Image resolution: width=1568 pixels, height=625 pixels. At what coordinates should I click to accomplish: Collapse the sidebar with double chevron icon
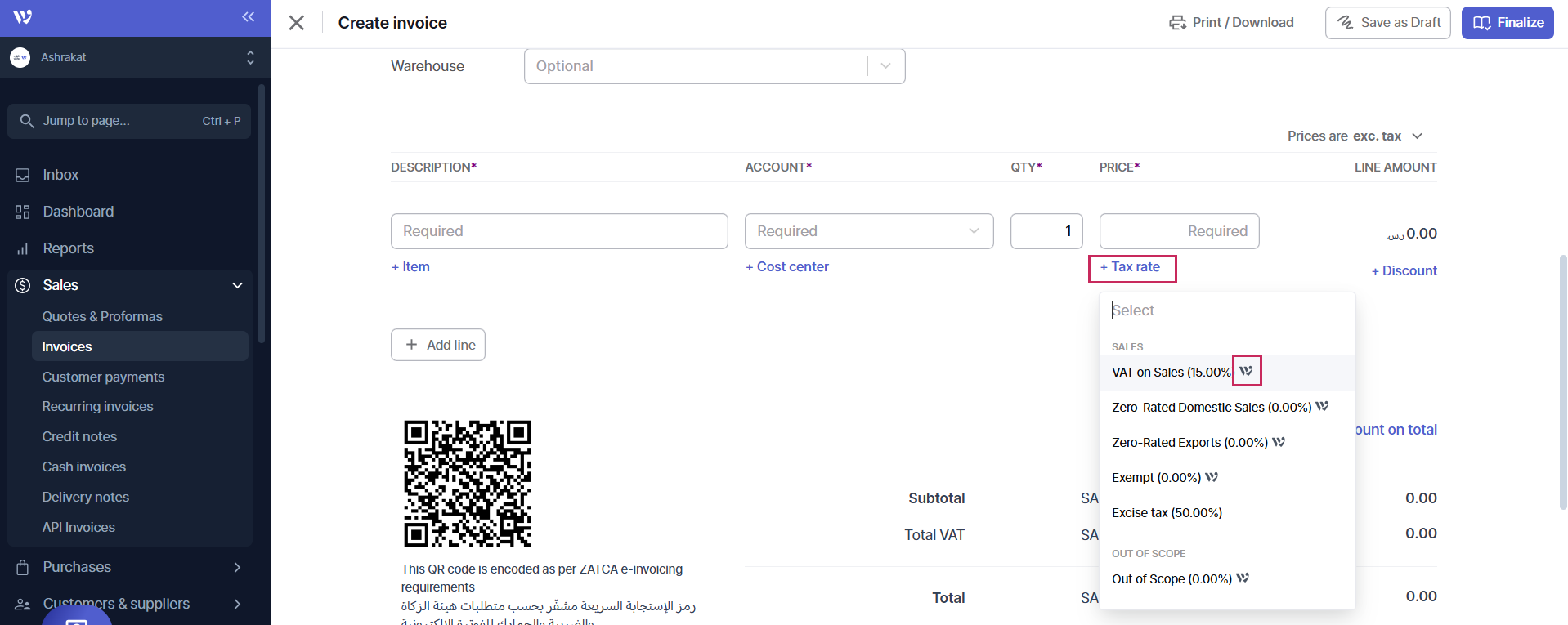(248, 17)
